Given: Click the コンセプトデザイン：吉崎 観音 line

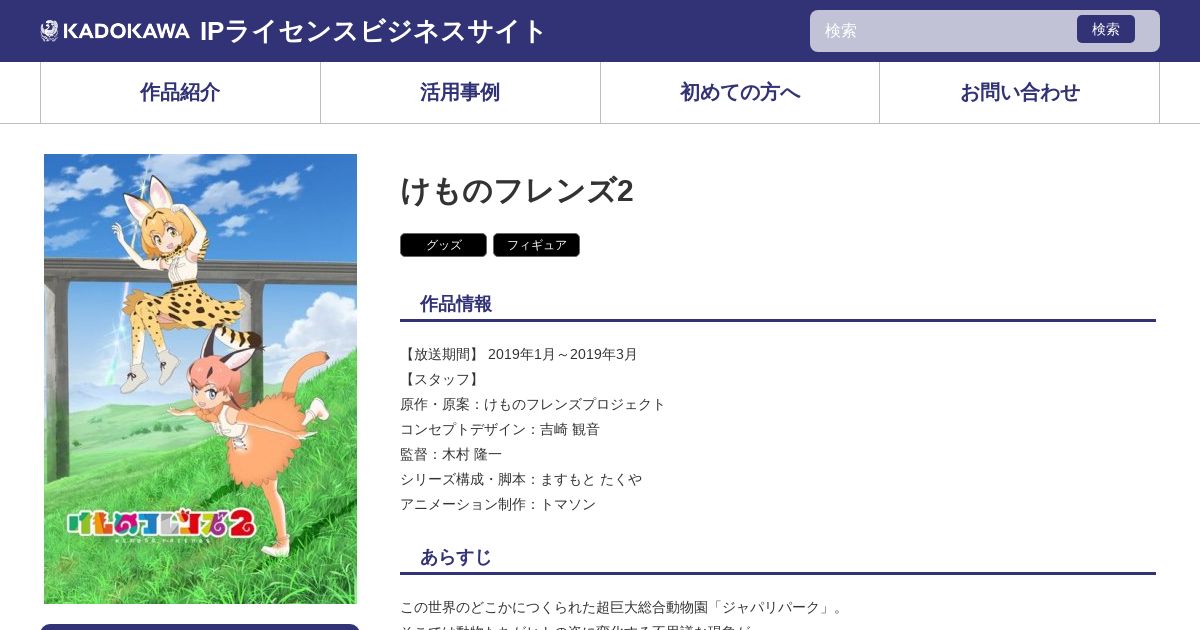Looking at the screenshot, I should click(x=500, y=429).
